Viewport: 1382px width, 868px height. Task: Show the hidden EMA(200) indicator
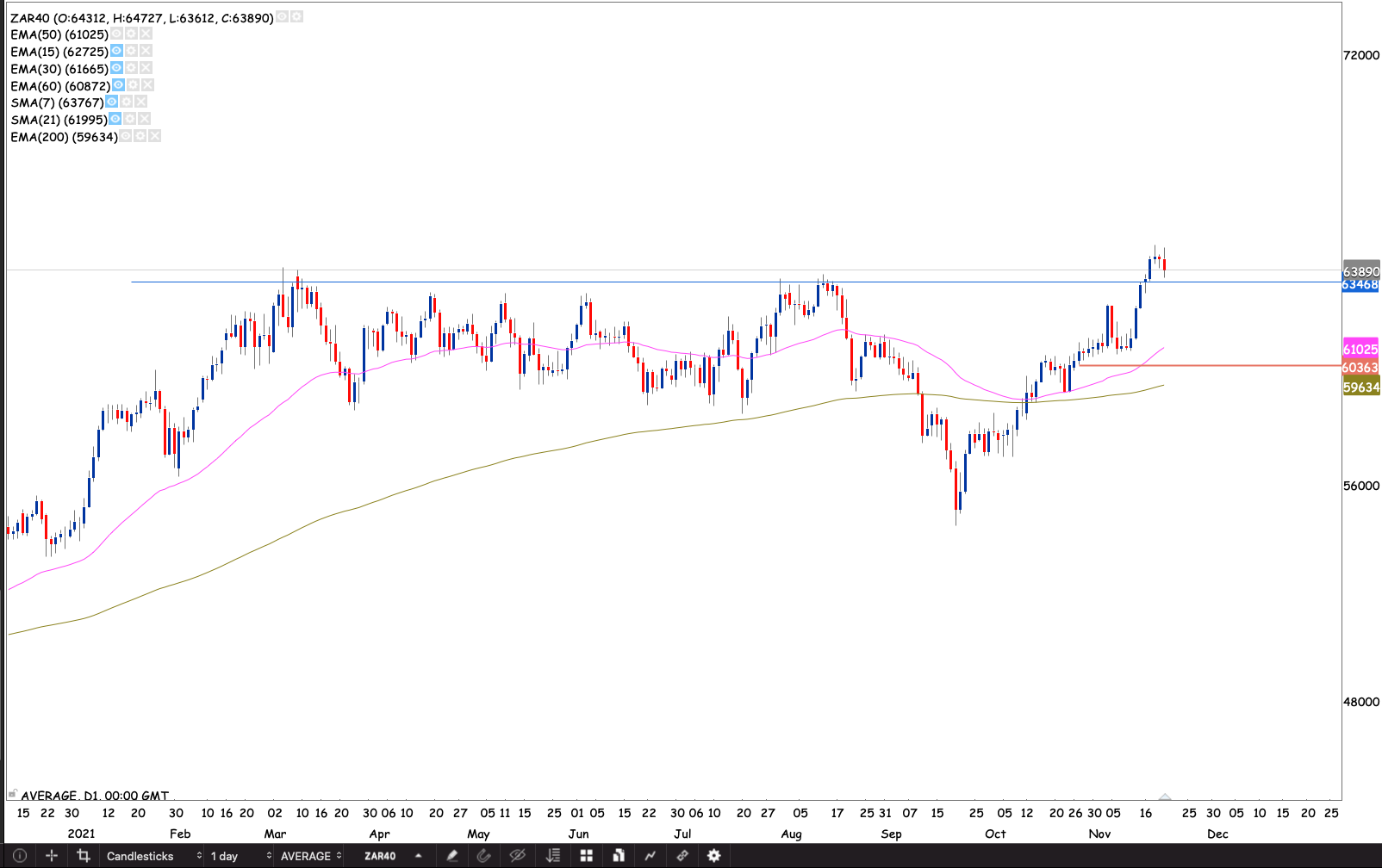coord(126,136)
